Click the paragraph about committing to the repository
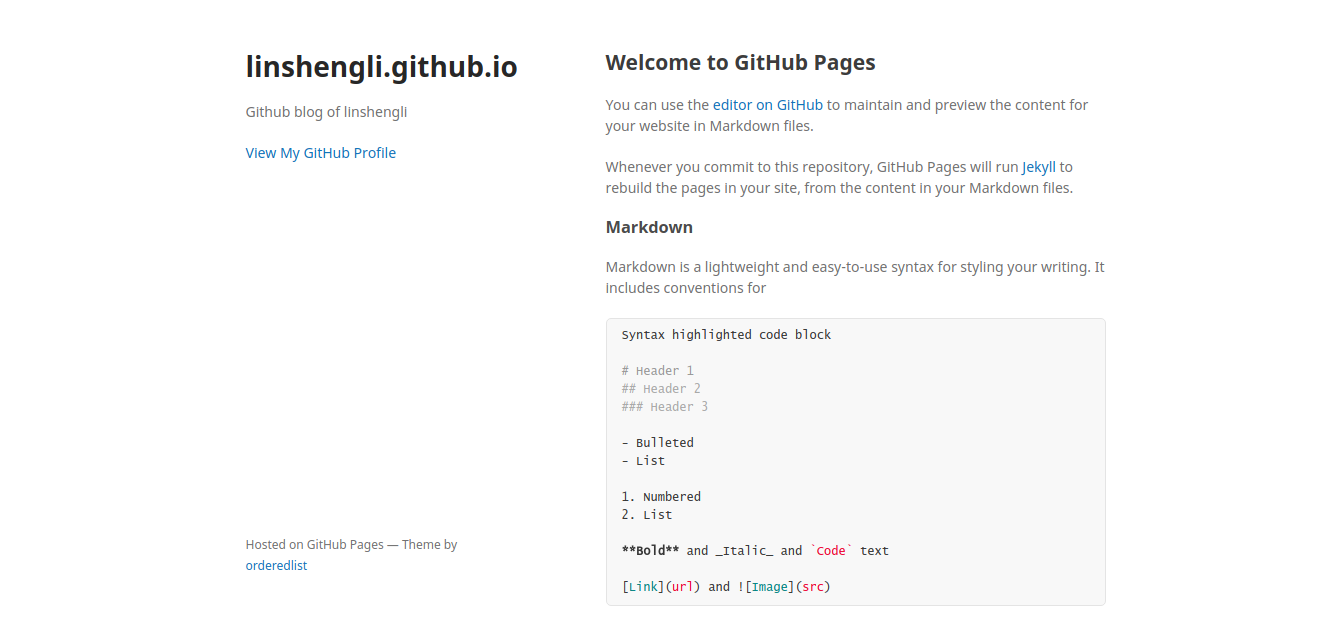Screen dimensions: 1341x630 click(x=840, y=176)
